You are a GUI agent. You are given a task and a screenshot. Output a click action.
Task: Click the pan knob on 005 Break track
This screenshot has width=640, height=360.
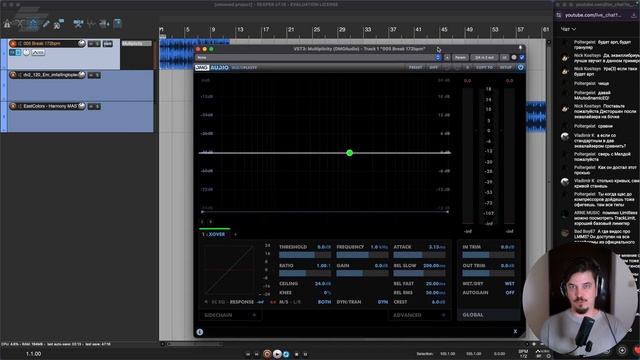pyautogui.click(x=27, y=53)
